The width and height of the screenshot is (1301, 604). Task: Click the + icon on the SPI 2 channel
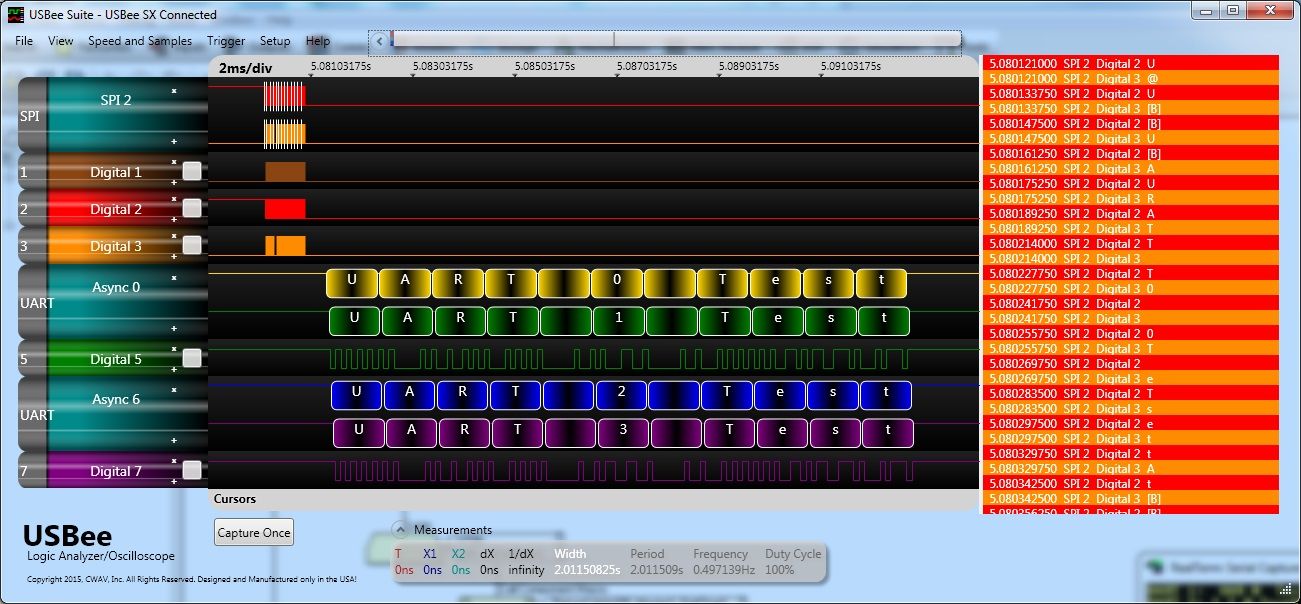pyautogui.click(x=173, y=141)
